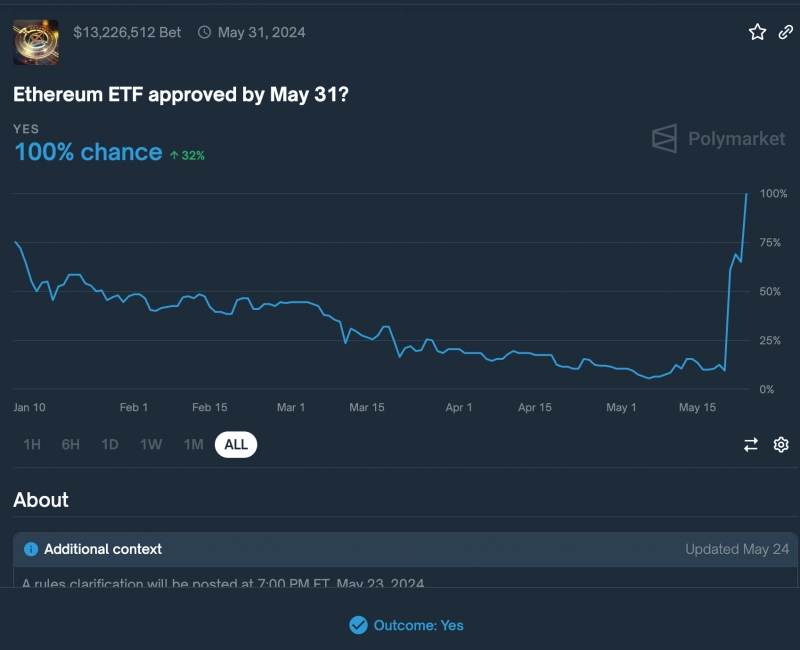The image size is (800, 650).
Task: Switch chart to 1M range
Action: point(193,445)
